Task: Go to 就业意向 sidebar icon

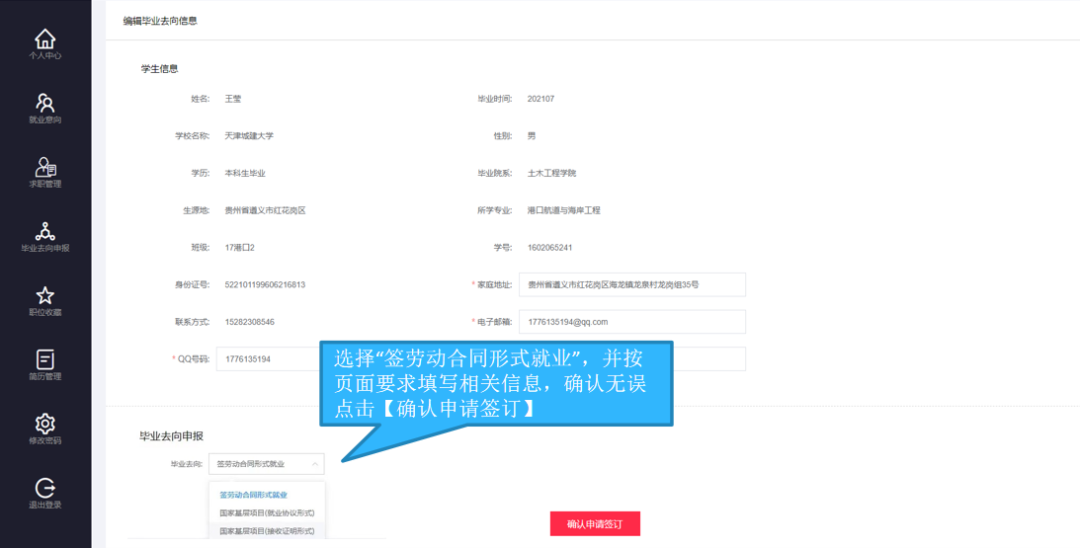Action: 45,103
